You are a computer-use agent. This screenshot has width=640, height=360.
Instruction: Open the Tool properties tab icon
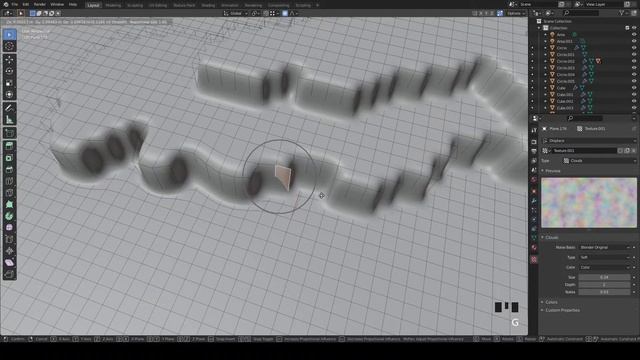(534, 130)
